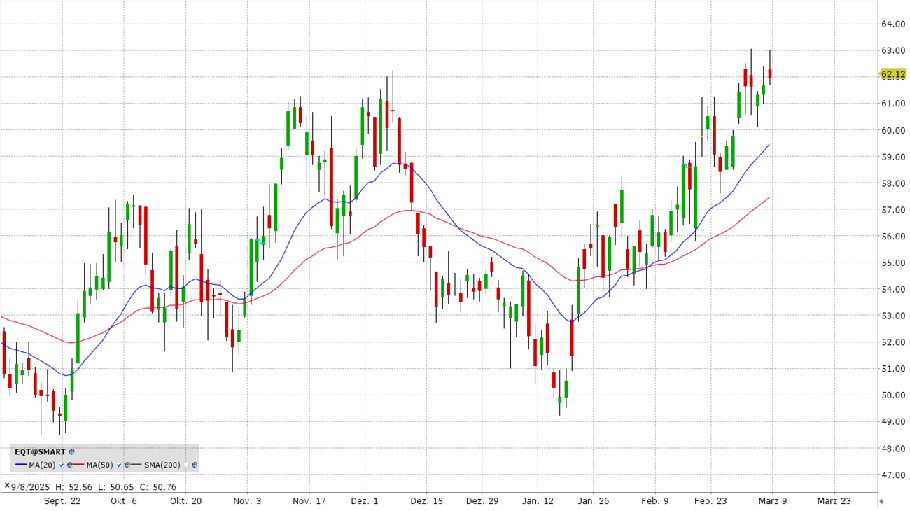
Task: Click the 9/8/2025 date in OHLC readout
Action: pos(30,487)
